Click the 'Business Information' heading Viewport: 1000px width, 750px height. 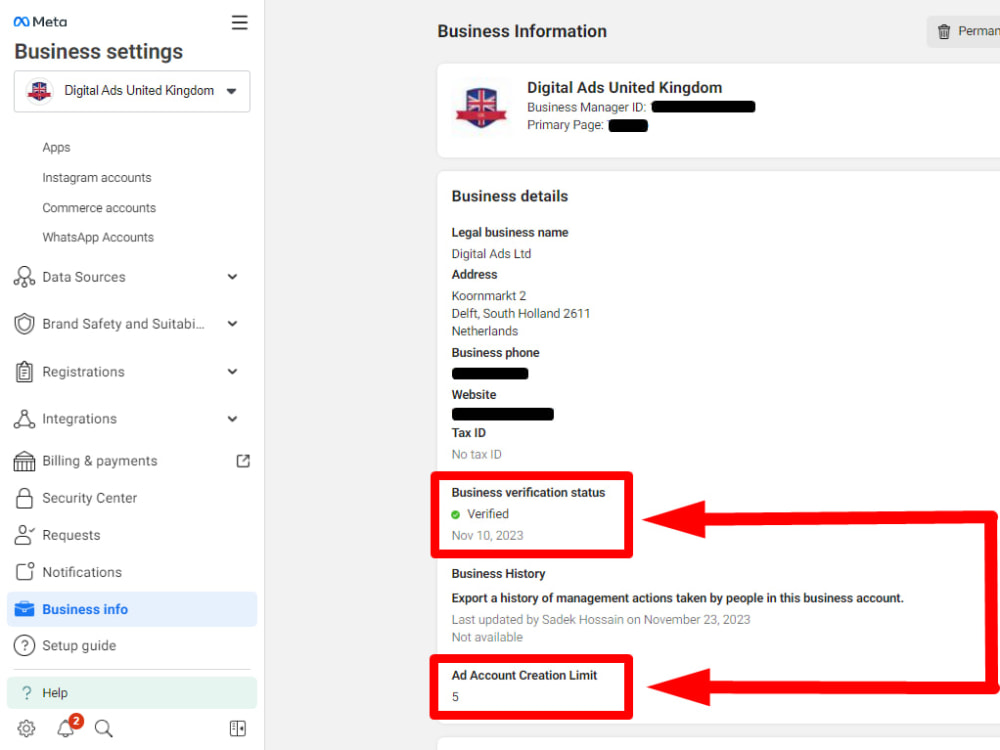[522, 31]
